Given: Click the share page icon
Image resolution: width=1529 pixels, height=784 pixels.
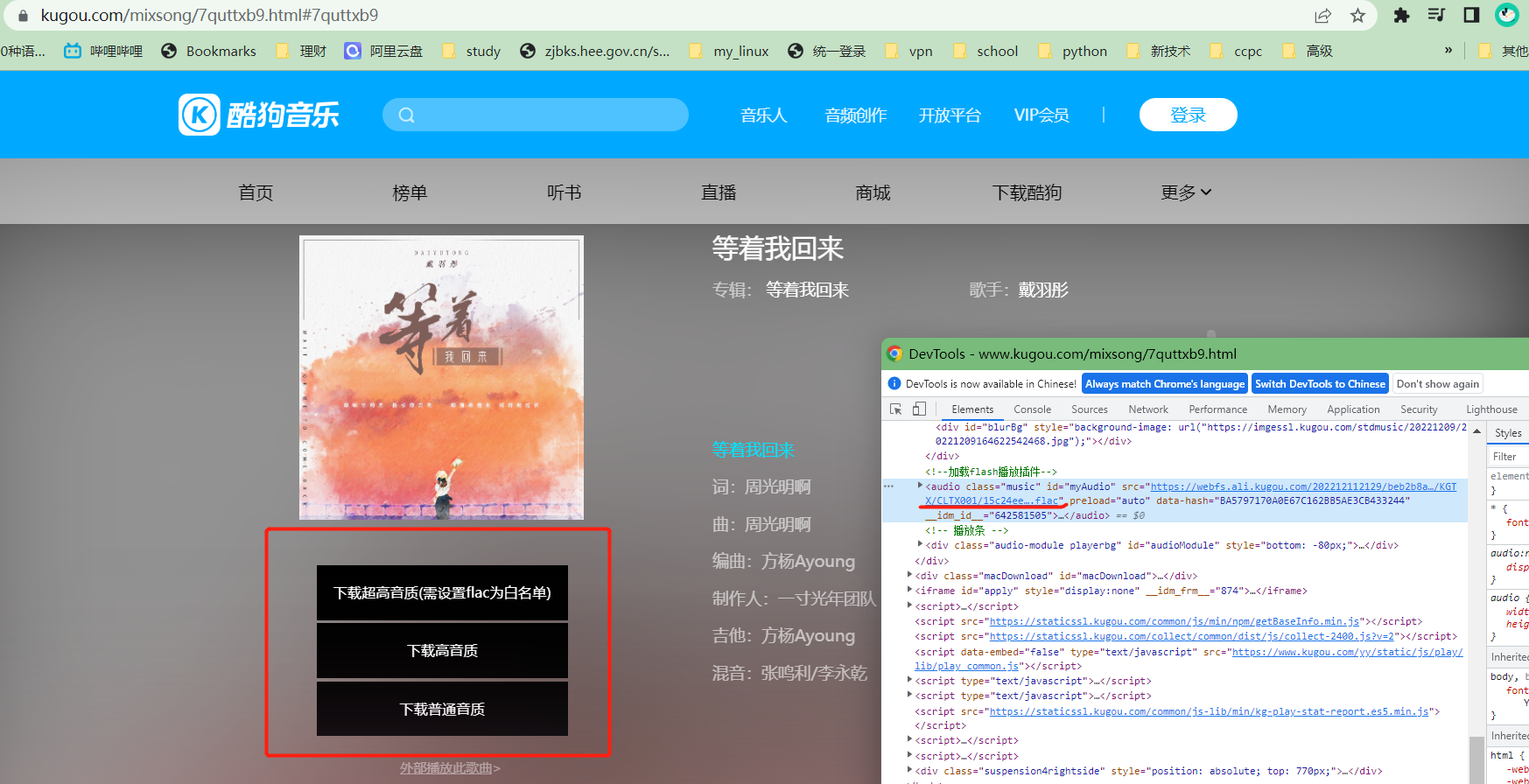Looking at the screenshot, I should pos(1323,16).
